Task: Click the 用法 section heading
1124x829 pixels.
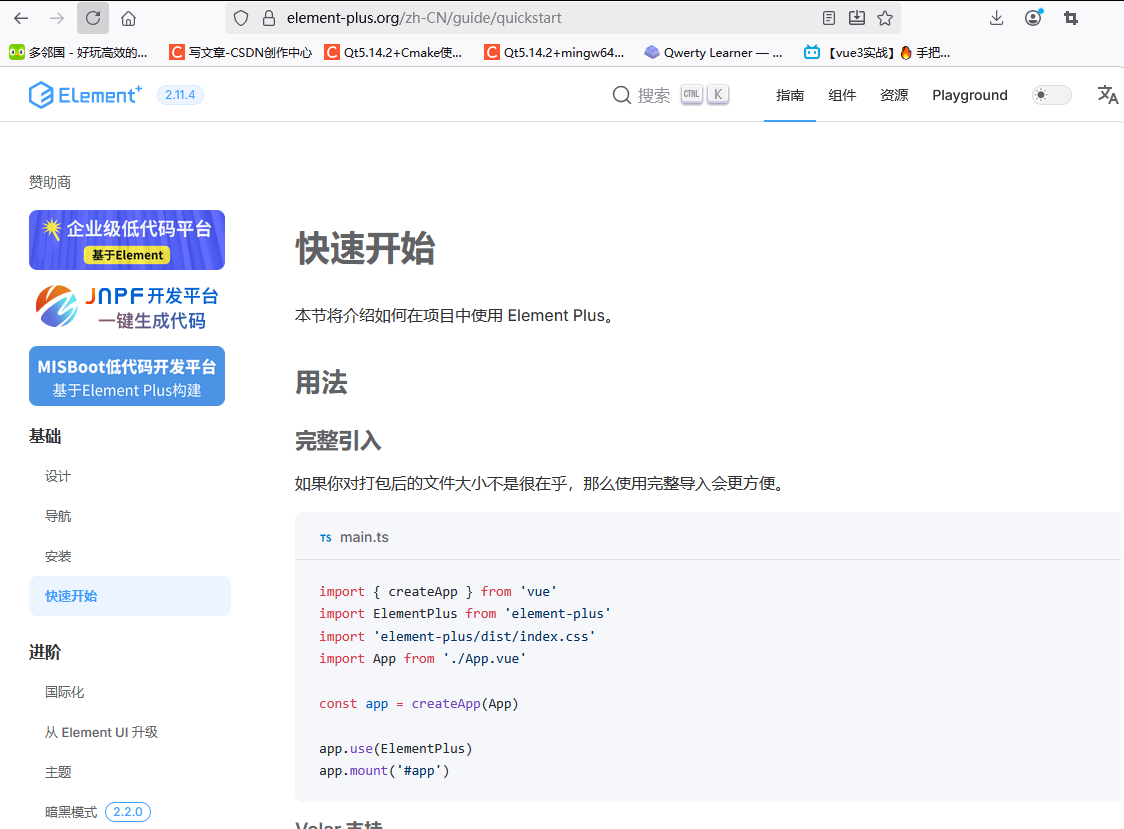Action: click(x=321, y=382)
